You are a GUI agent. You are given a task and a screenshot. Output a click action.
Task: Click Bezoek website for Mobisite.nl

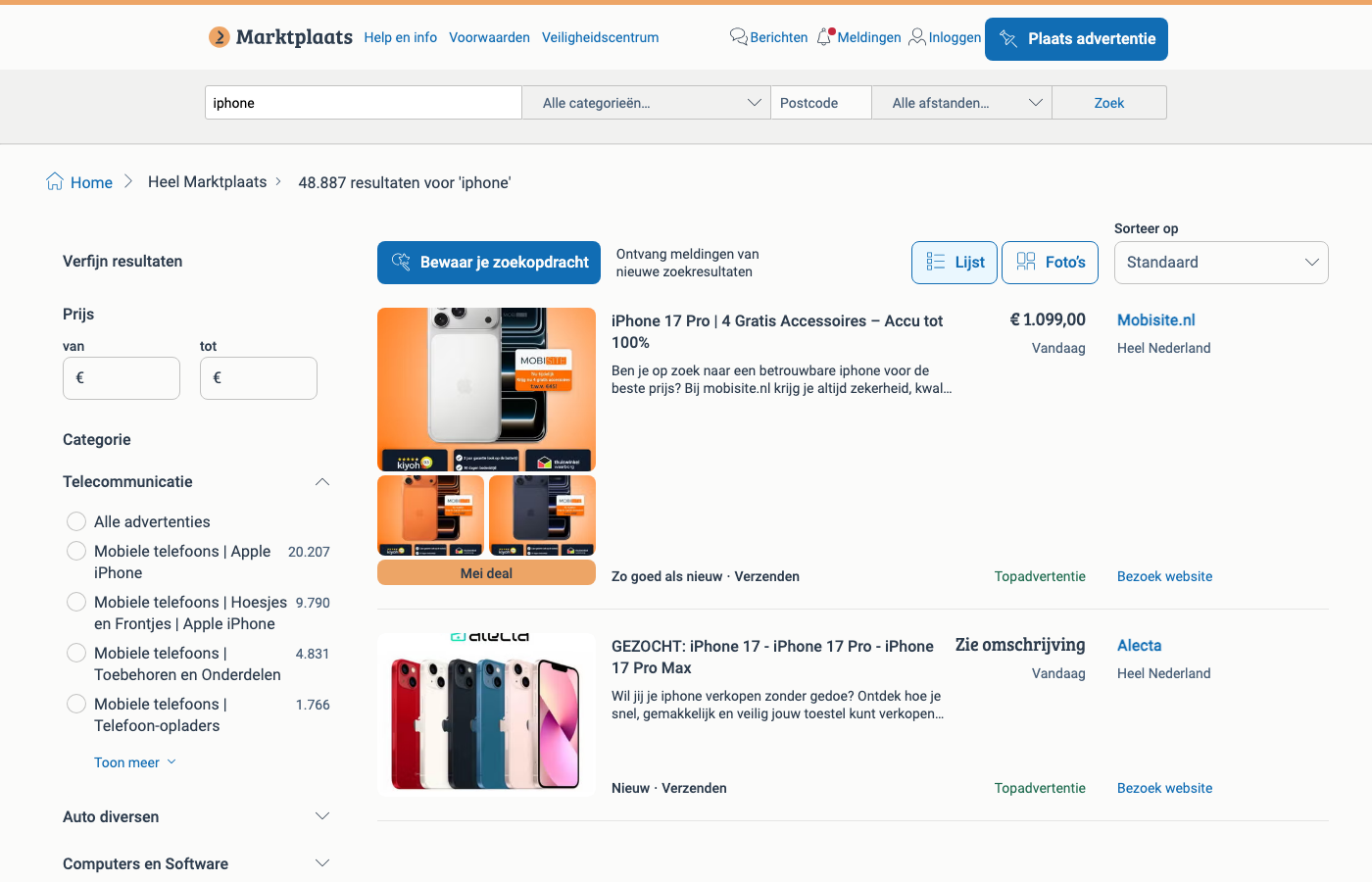1164,576
